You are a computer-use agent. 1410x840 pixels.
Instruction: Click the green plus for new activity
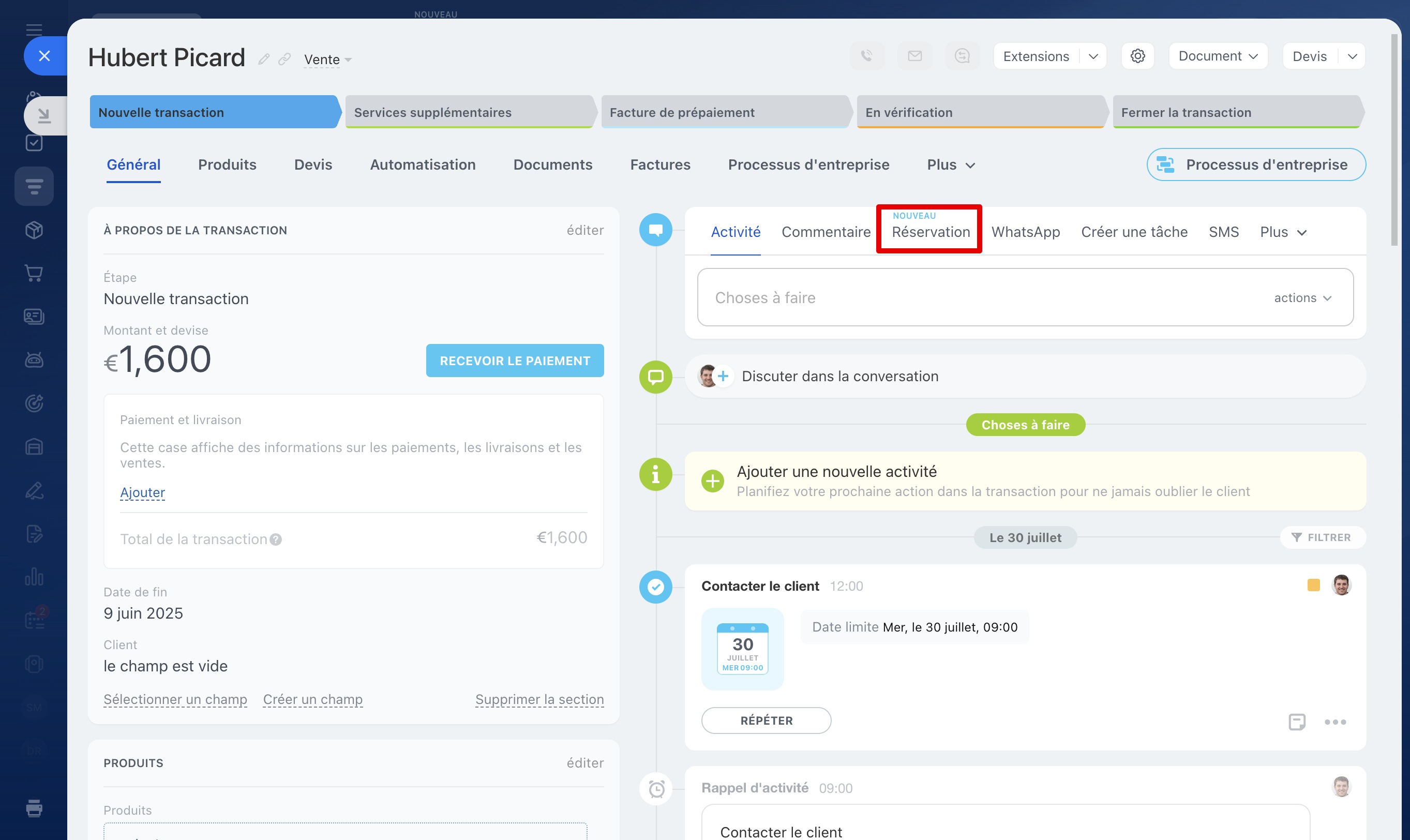click(713, 481)
